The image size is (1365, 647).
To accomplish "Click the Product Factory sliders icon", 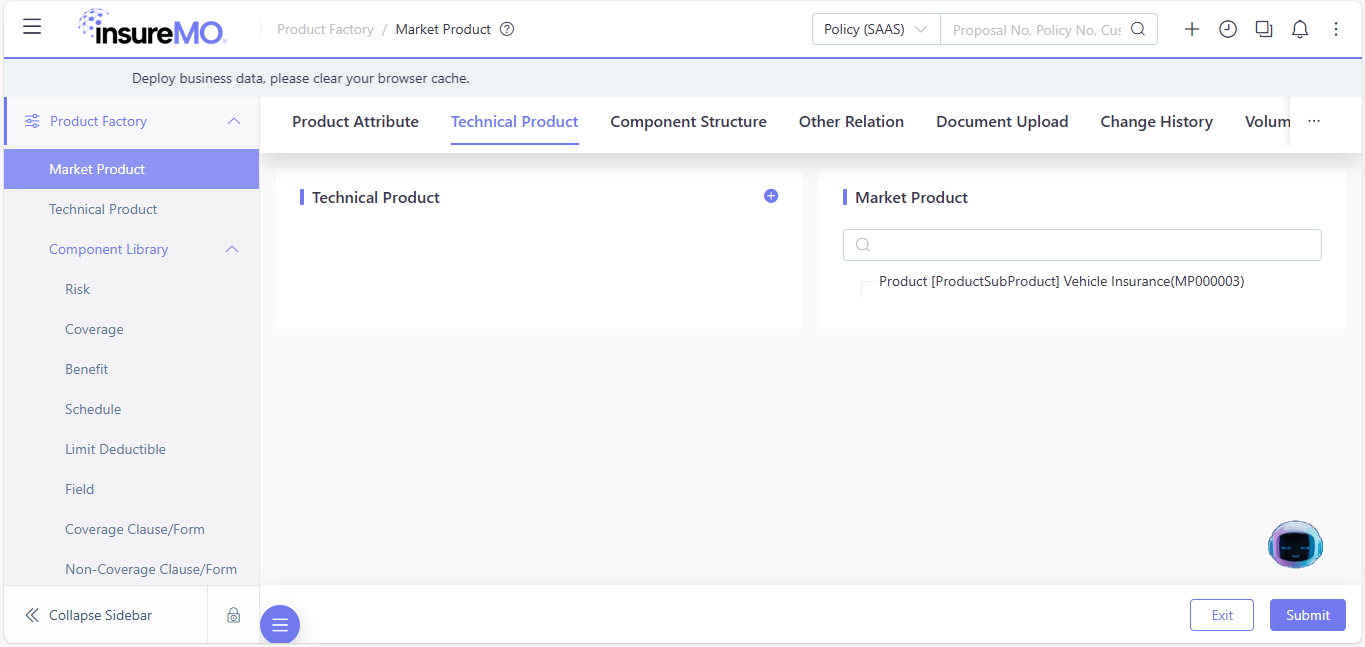I will point(32,121).
